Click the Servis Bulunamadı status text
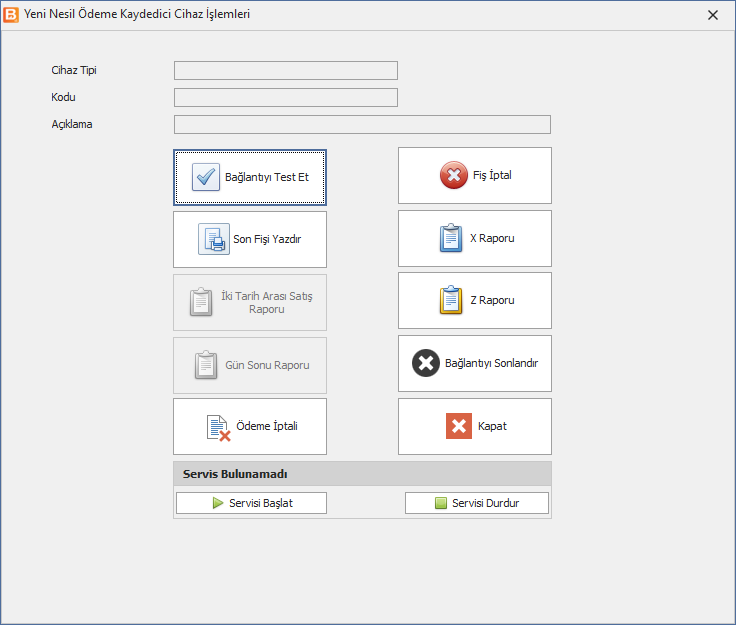This screenshot has height=625, width=736. pyautogui.click(x=235, y=474)
